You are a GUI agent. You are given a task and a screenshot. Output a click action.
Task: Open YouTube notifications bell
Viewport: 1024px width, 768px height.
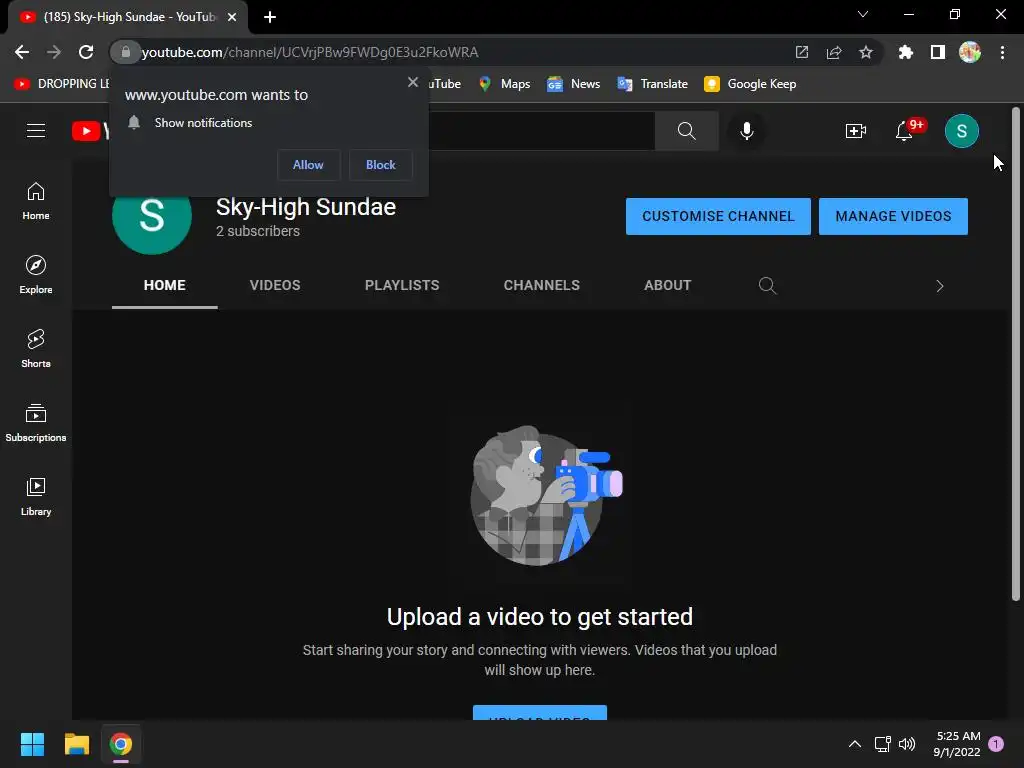click(x=904, y=131)
